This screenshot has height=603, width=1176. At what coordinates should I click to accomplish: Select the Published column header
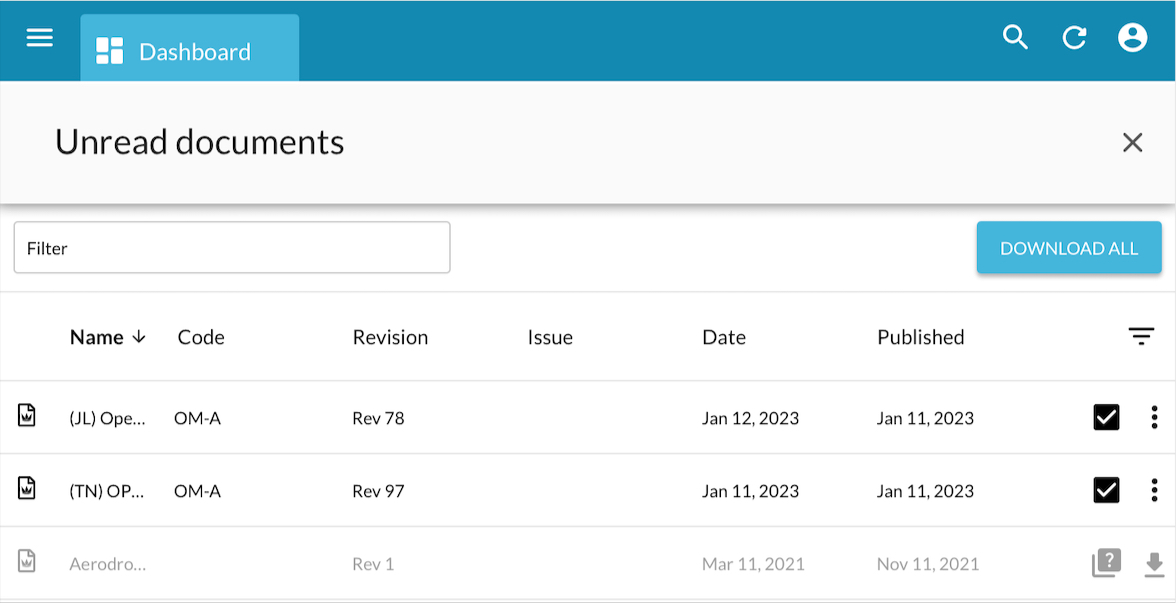920,337
